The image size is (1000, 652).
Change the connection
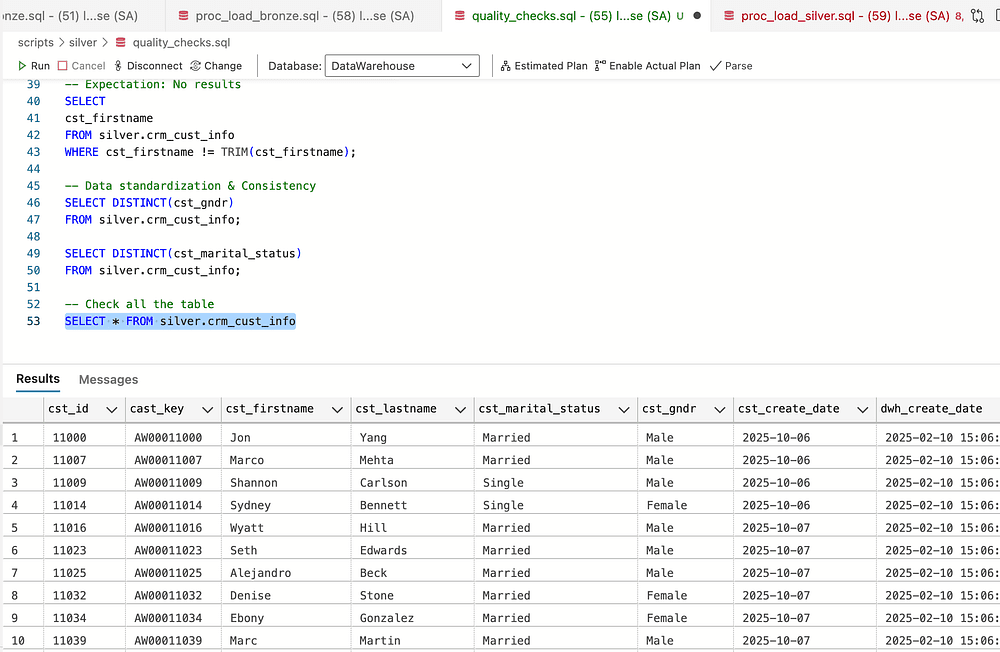click(216, 66)
